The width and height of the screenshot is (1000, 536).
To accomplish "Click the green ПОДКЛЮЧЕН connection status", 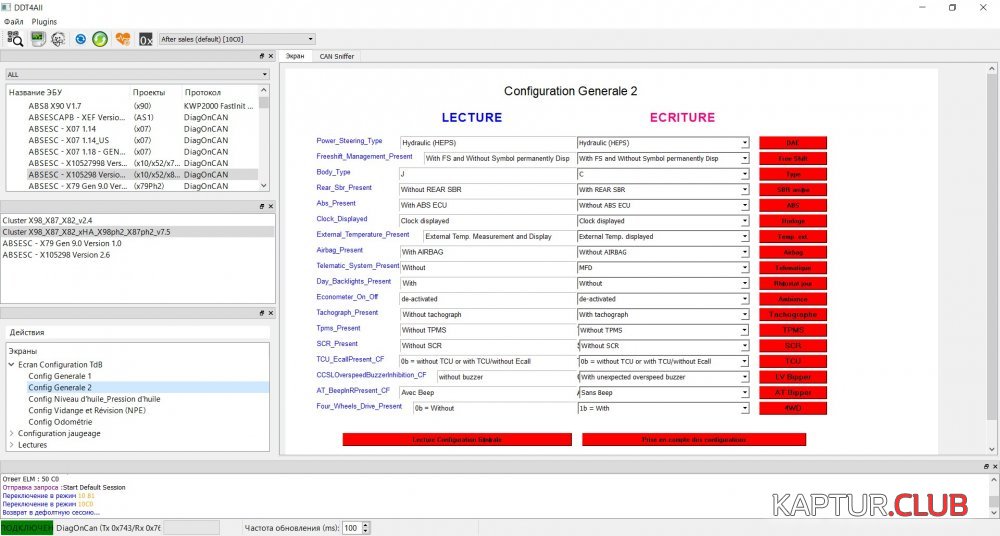I will click(x=27, y=528).
